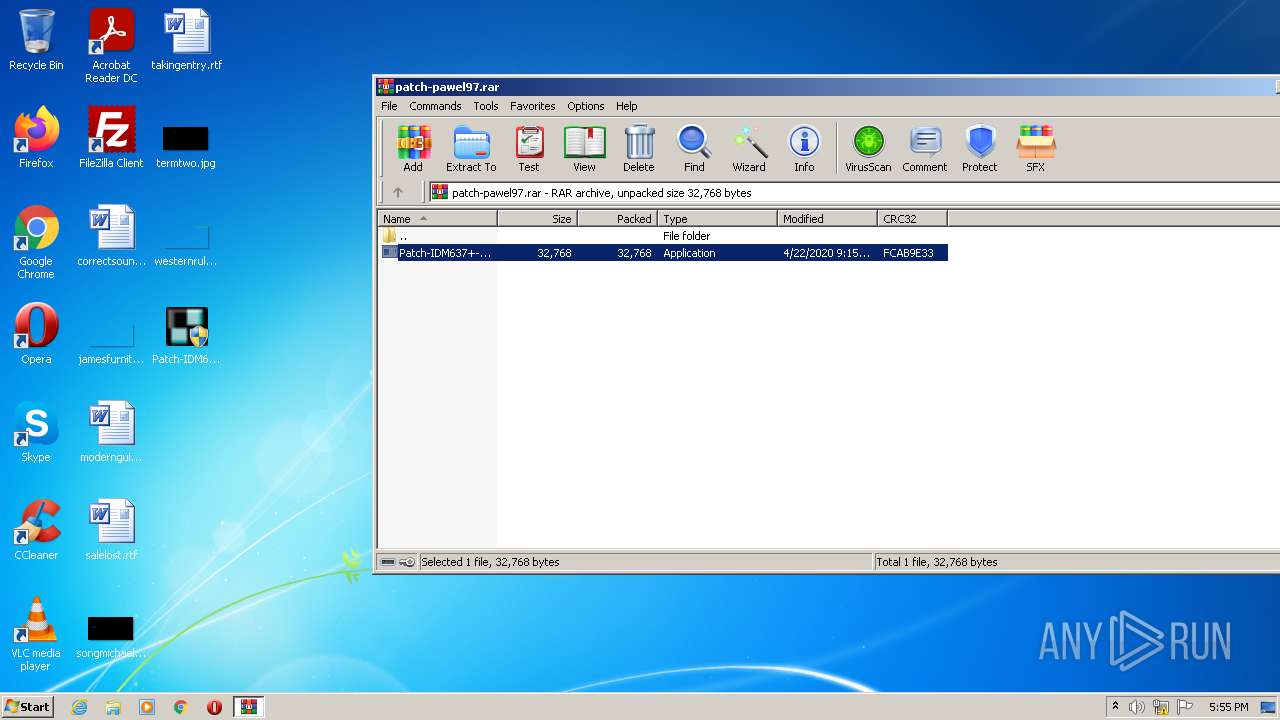Open the Help menu
This screenshot has height=720, width=1280.
[627, 106]
